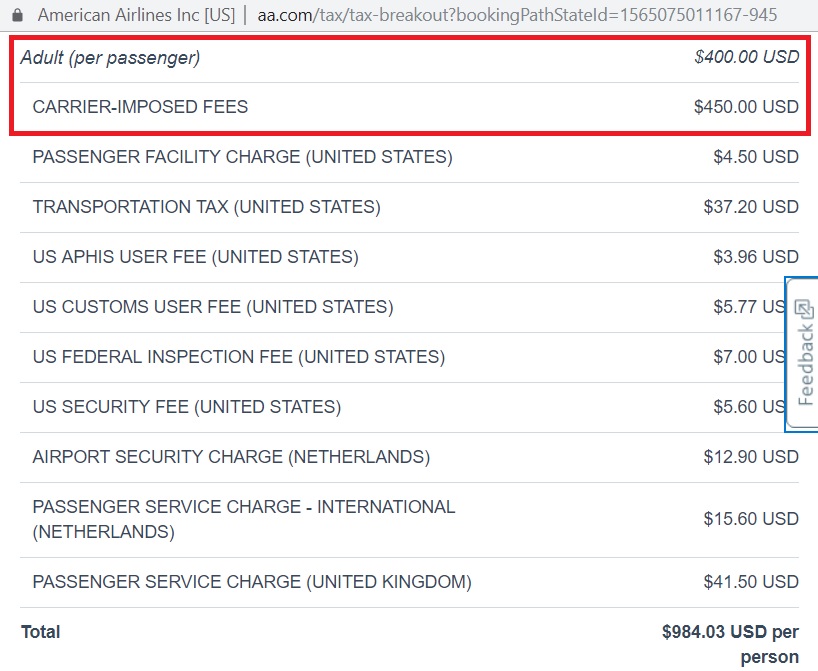Screen dimensions: 818x671
Task: Click US FEDERAL INSPECTION FEE label
Action: [238, 357]
